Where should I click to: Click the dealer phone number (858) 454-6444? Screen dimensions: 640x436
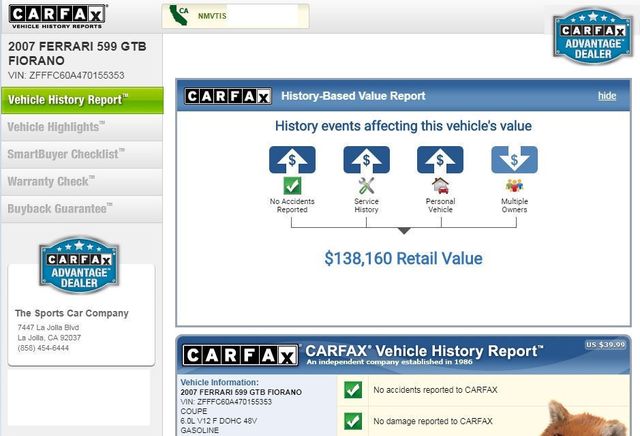tap(44, 348)
